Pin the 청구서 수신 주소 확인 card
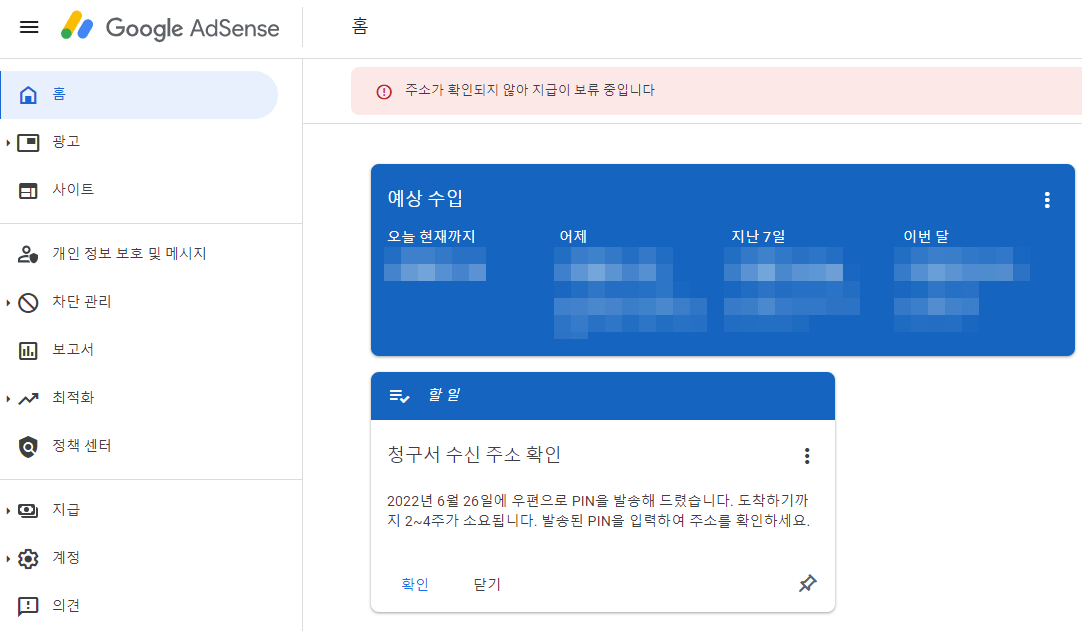 807,583
